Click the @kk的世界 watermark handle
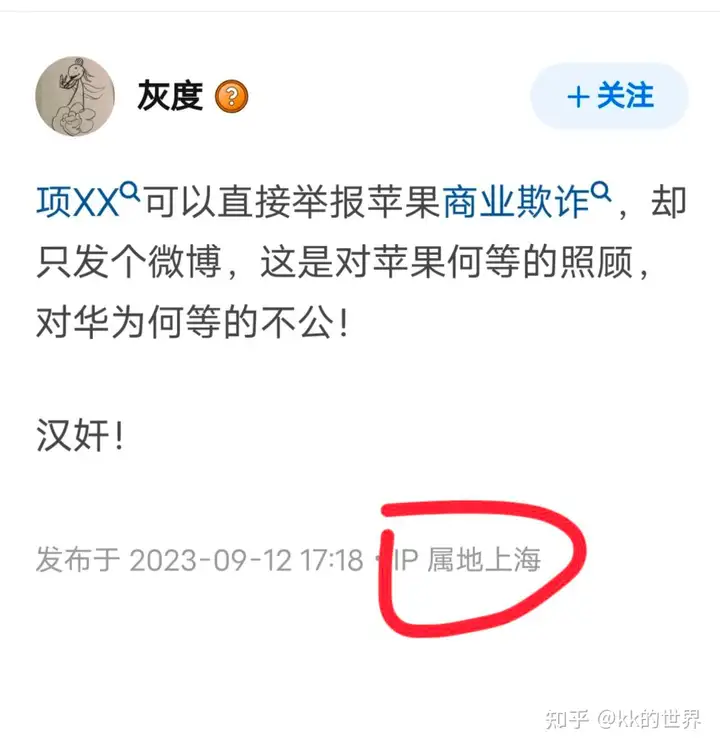720x749 pixels. click(x=650, y=719)
